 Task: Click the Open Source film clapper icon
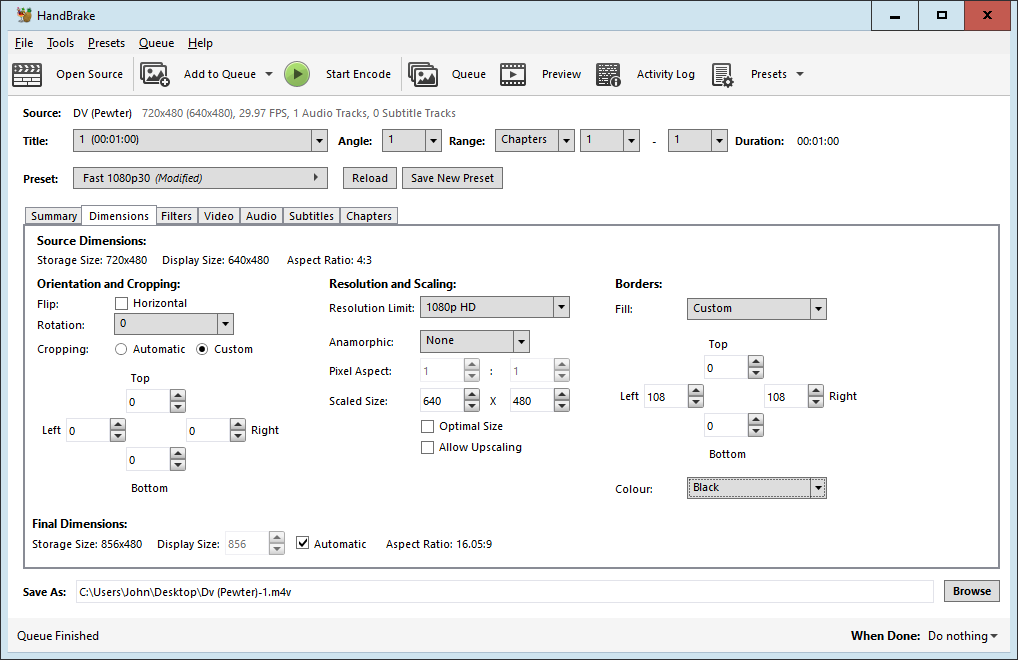click(x=27, y=75)
